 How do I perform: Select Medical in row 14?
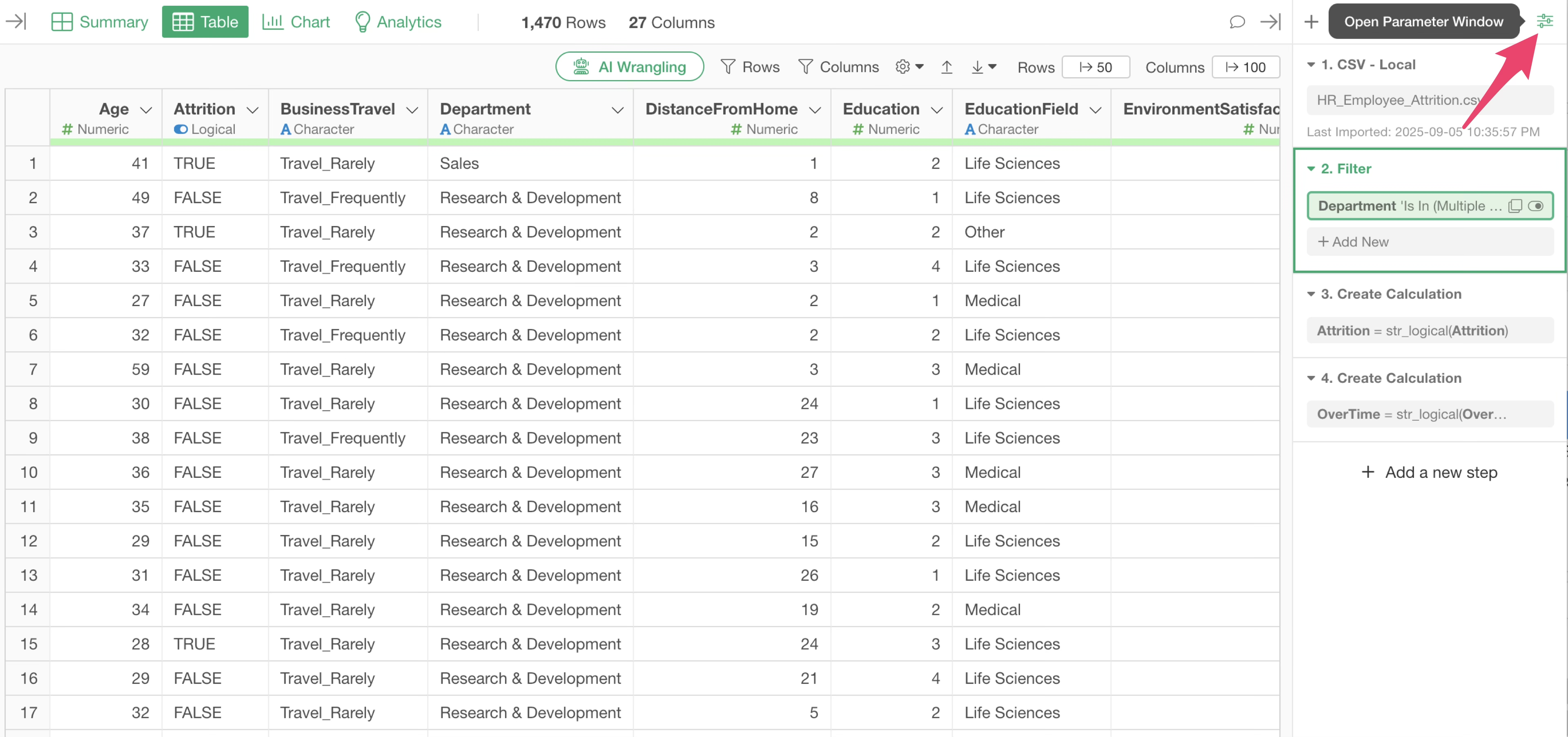point(1032,610)
